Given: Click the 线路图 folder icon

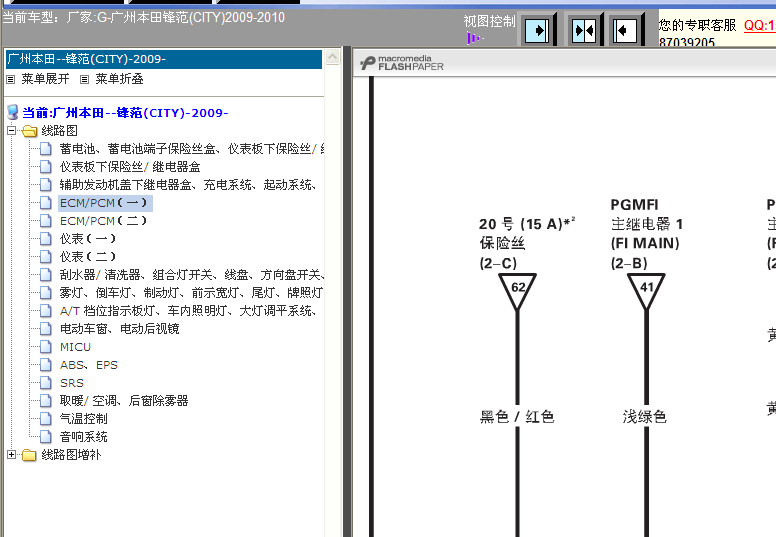Looking at the screenshot, I should [30, 131].
